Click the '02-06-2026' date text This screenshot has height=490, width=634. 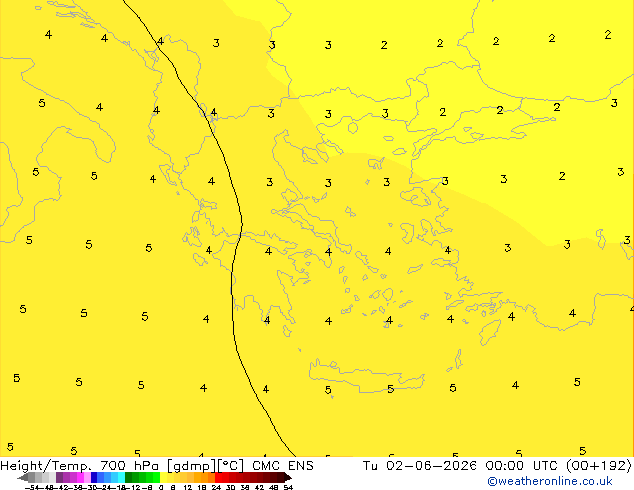431,466
